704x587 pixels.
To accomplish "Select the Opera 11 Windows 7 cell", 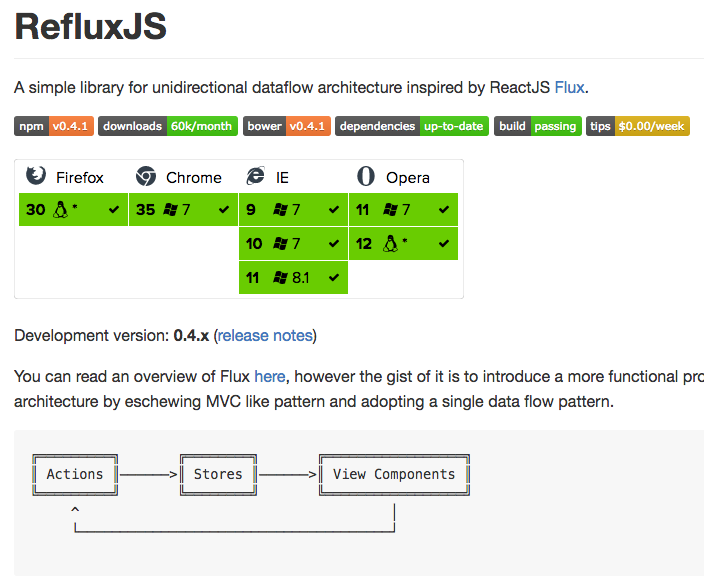I will 403,209.
